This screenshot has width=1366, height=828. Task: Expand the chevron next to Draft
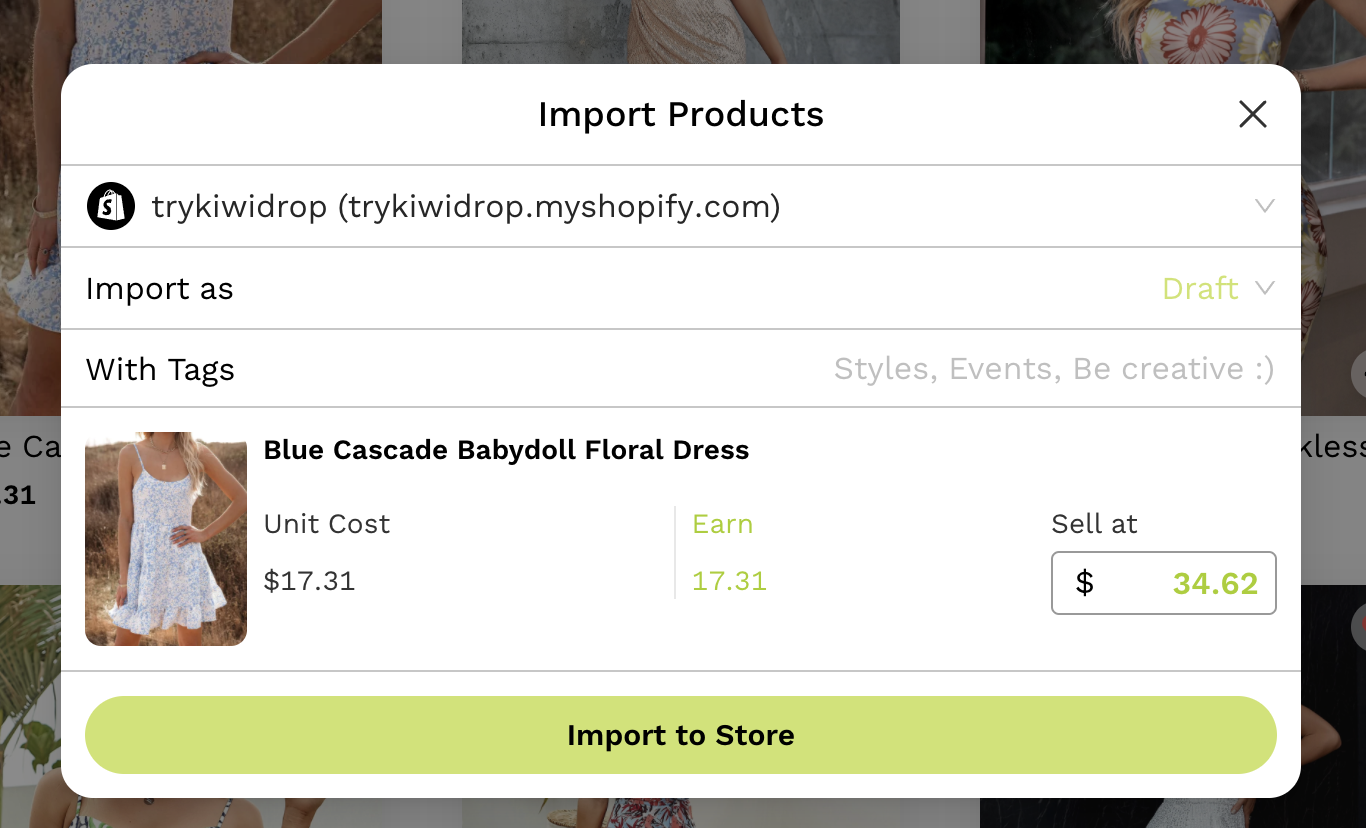(x=1266, y=289)
